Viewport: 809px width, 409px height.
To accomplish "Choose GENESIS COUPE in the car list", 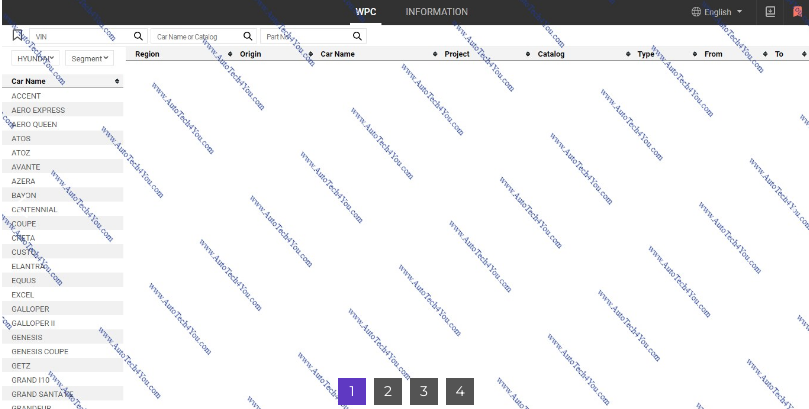I will (40, 352).
